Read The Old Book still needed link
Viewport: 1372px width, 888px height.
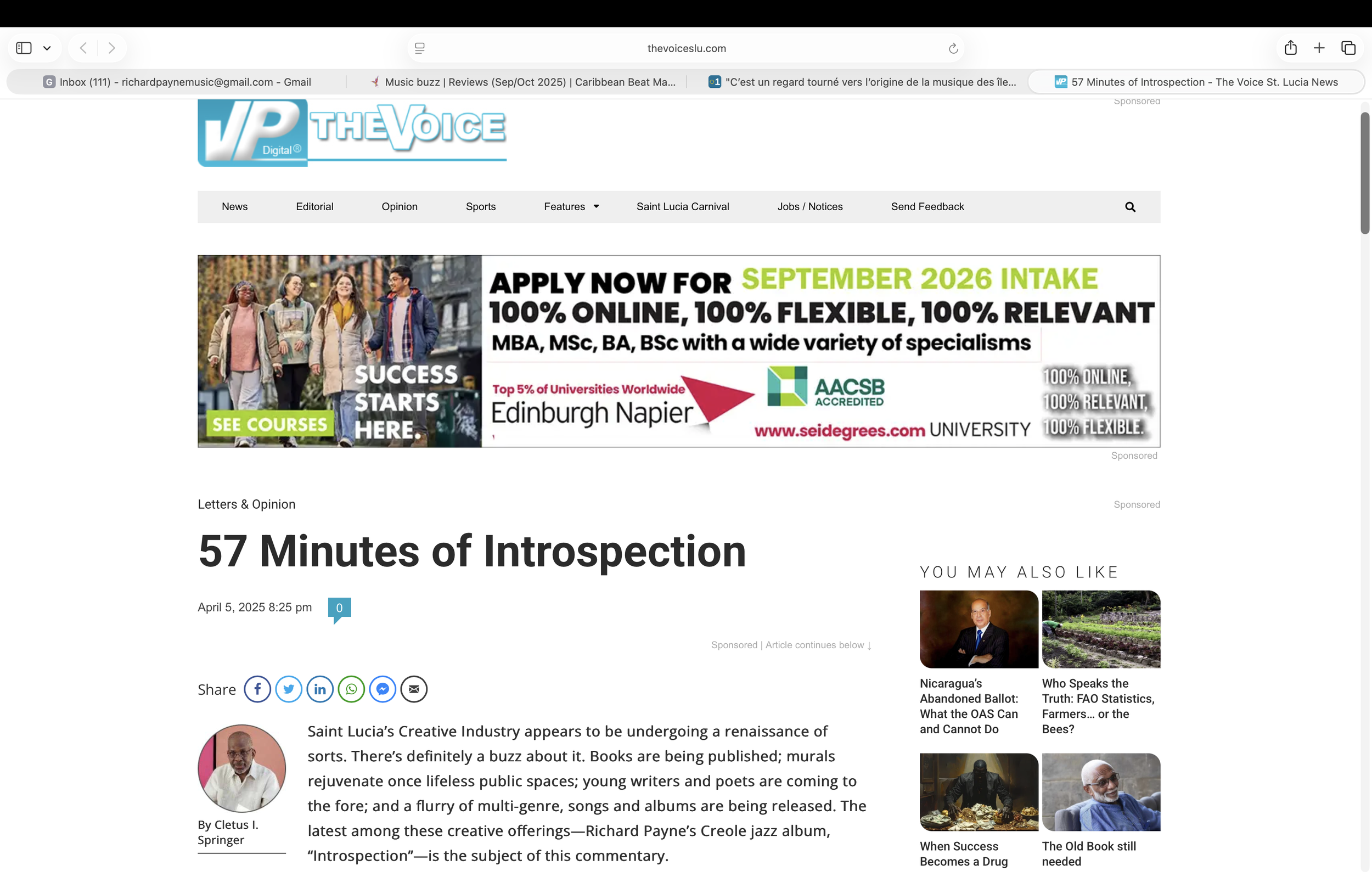click(1089, 854)
